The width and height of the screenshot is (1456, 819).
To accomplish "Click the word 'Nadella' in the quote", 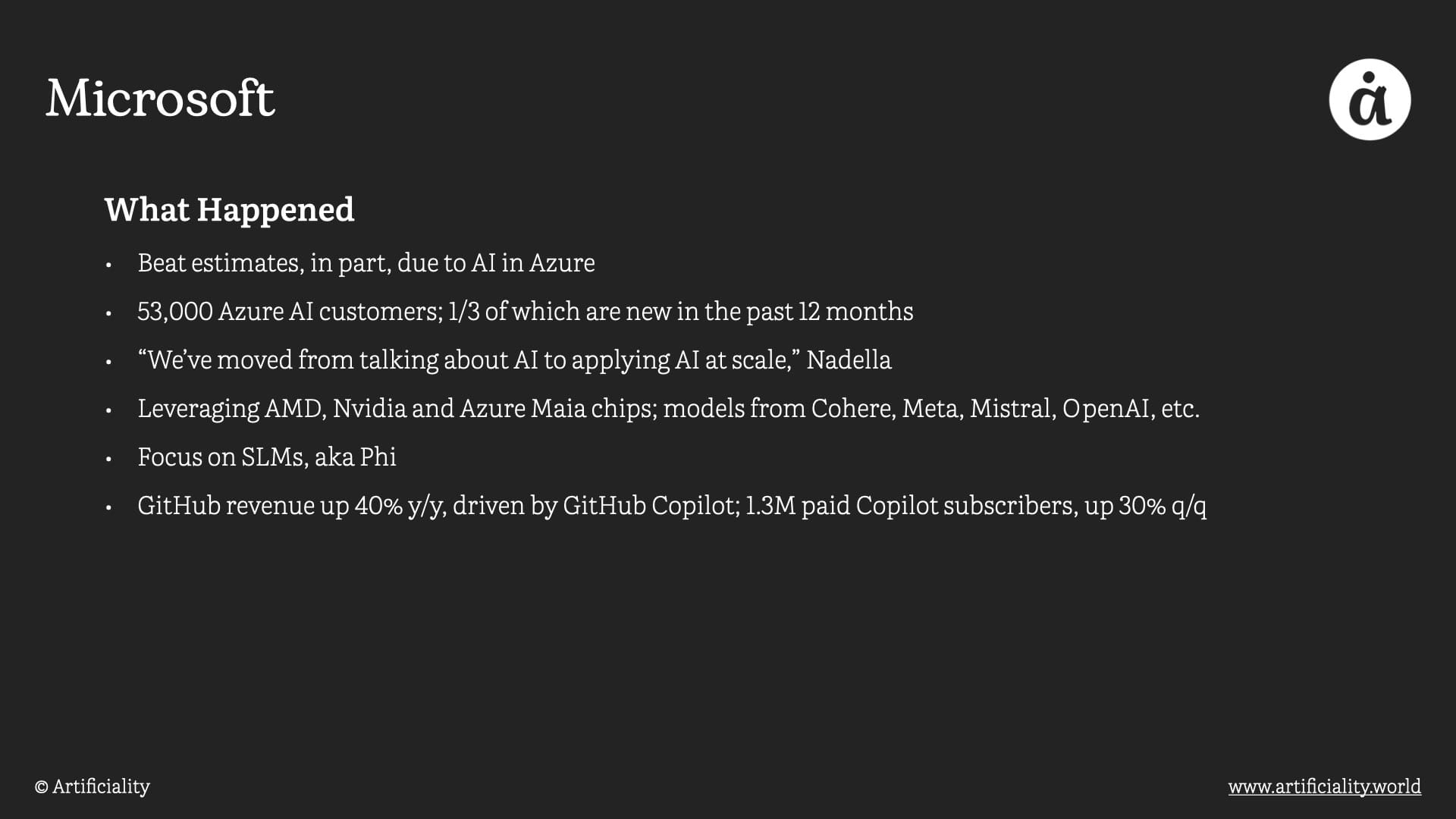I will [849, 360].
